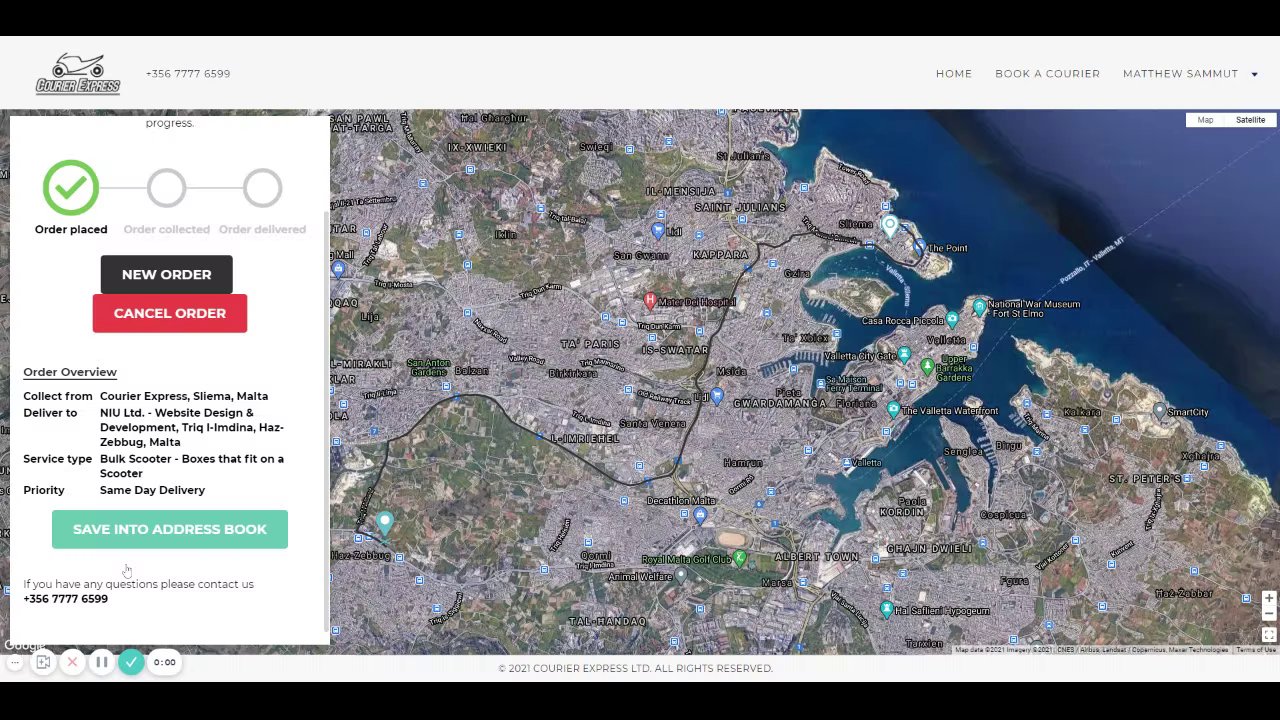
Task: Switch the map to Satellite view
Action: click(x=1250, y=120)
